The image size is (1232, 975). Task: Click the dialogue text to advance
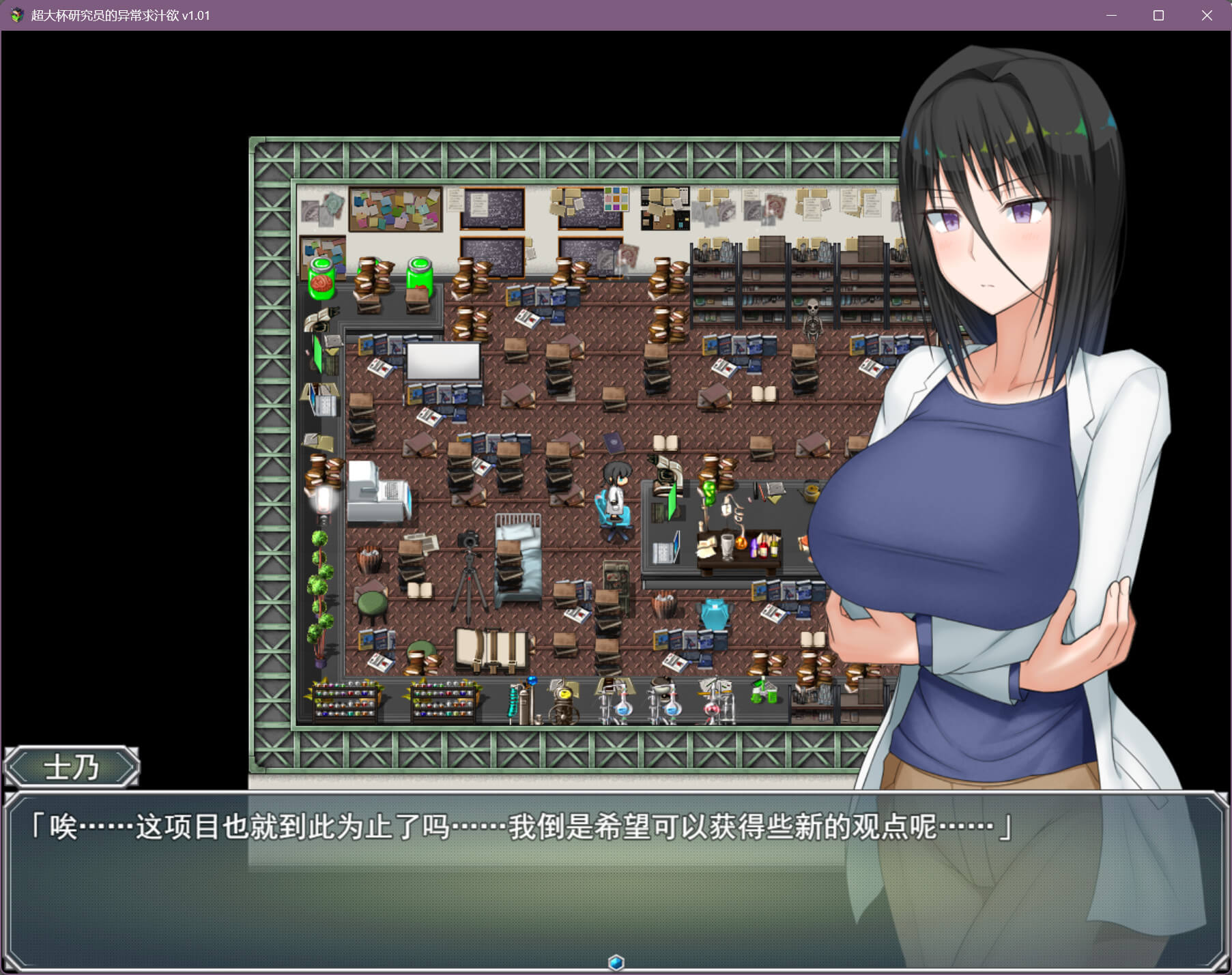pyautogui.click(x=519, y=828)
